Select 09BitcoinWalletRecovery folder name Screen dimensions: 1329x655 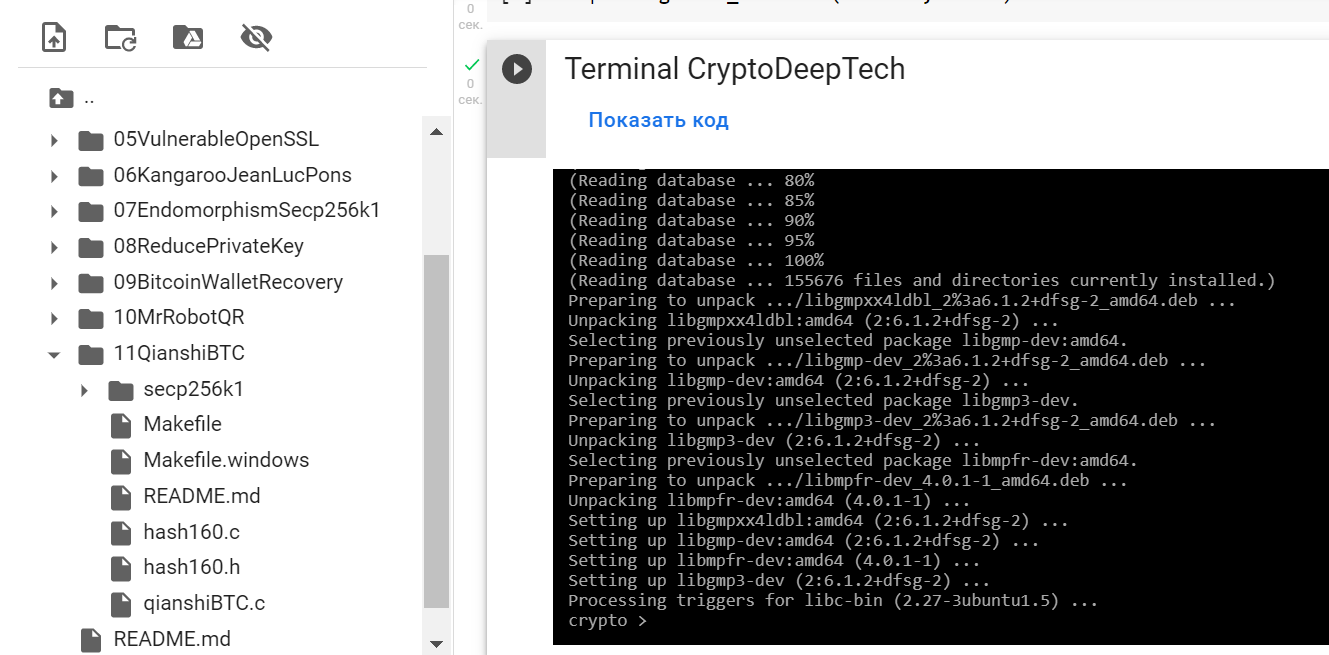[x=228, y=282]
